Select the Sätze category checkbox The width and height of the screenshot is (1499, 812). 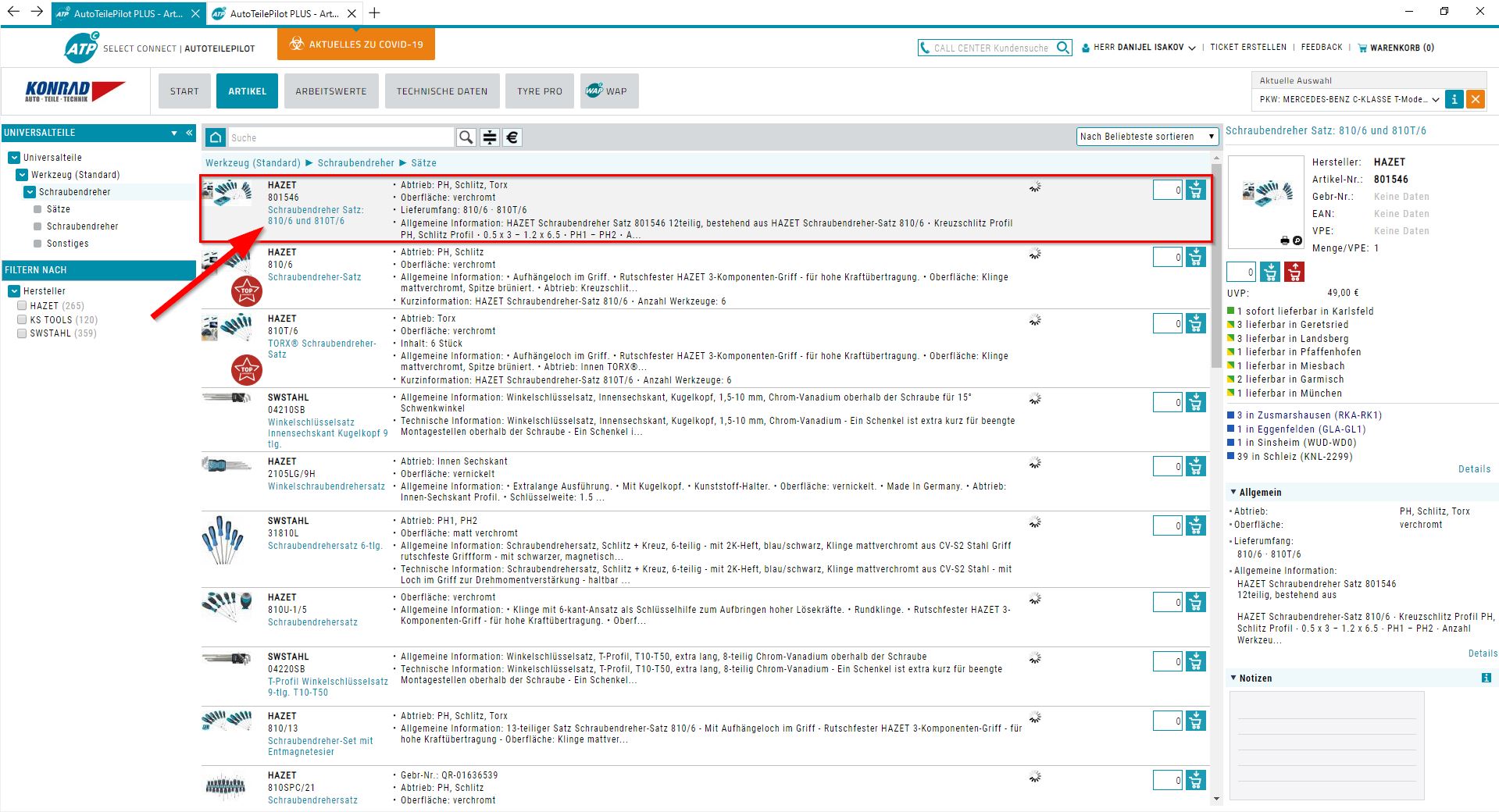coord(37,209)
